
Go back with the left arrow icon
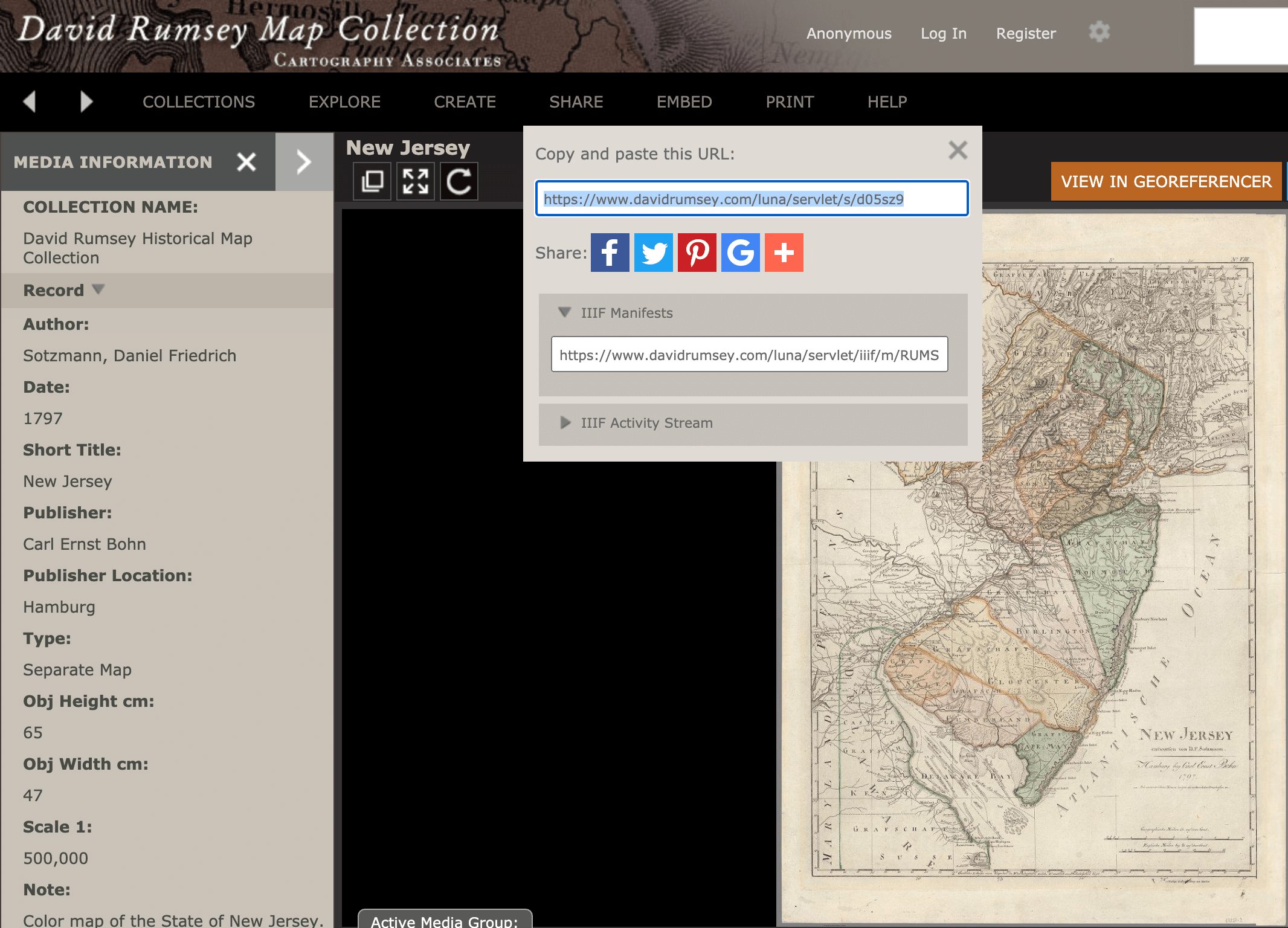tap(29, 101)
